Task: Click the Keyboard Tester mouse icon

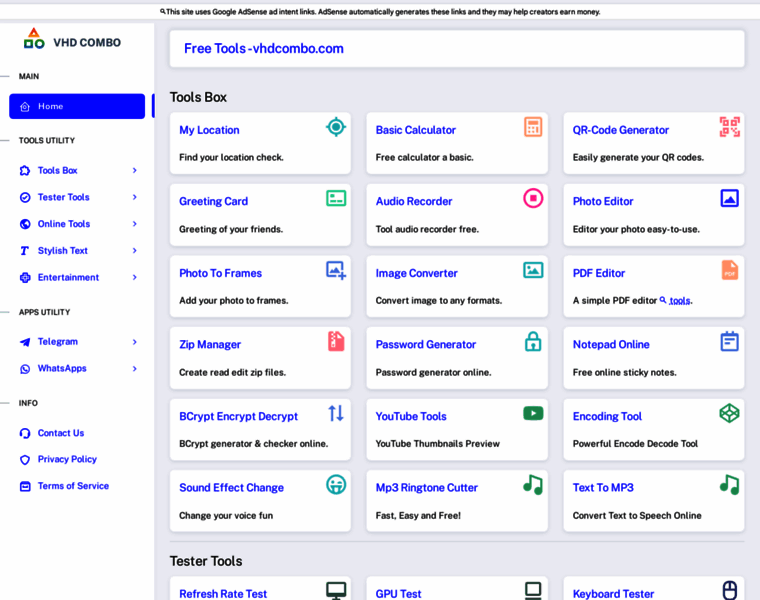Action: click(729, 590)
